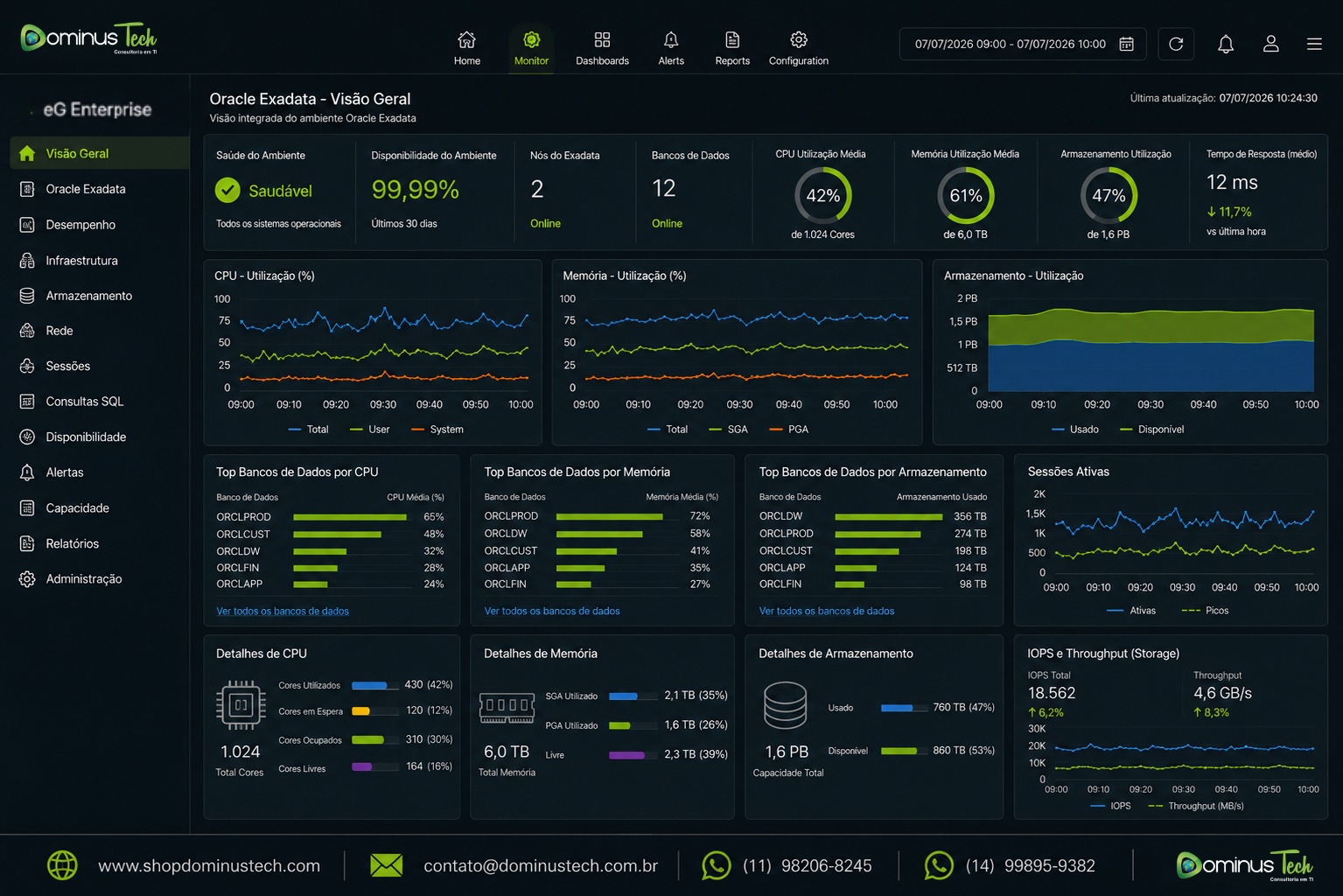Click the Disponibilidade sidebar icon
Screen dimensions: 1343x896
(x=27, y=437)
